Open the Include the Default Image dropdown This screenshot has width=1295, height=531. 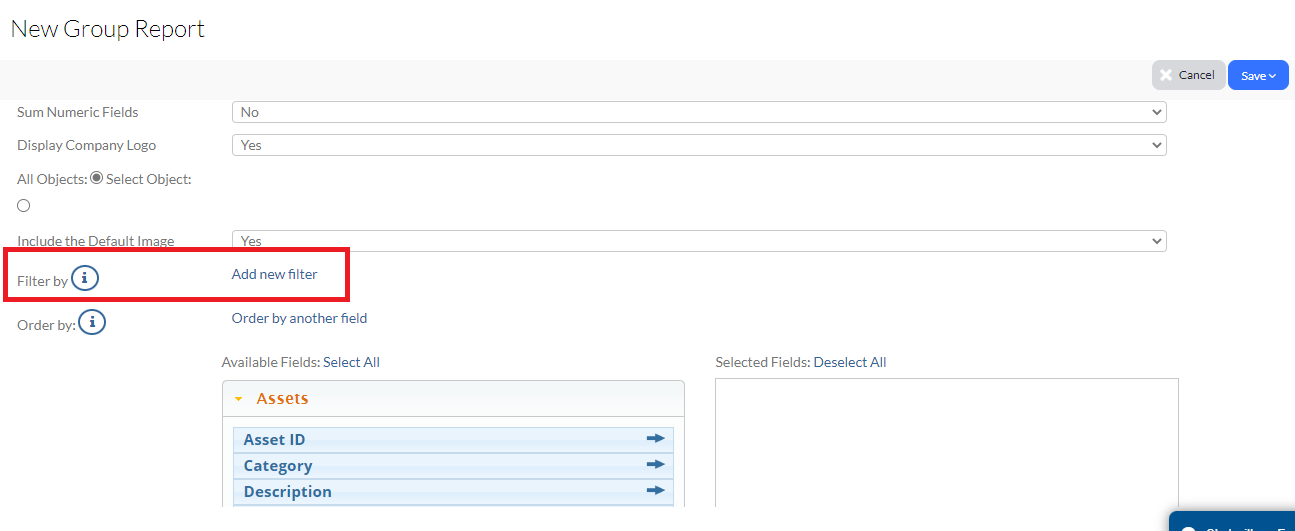(698, 241)
